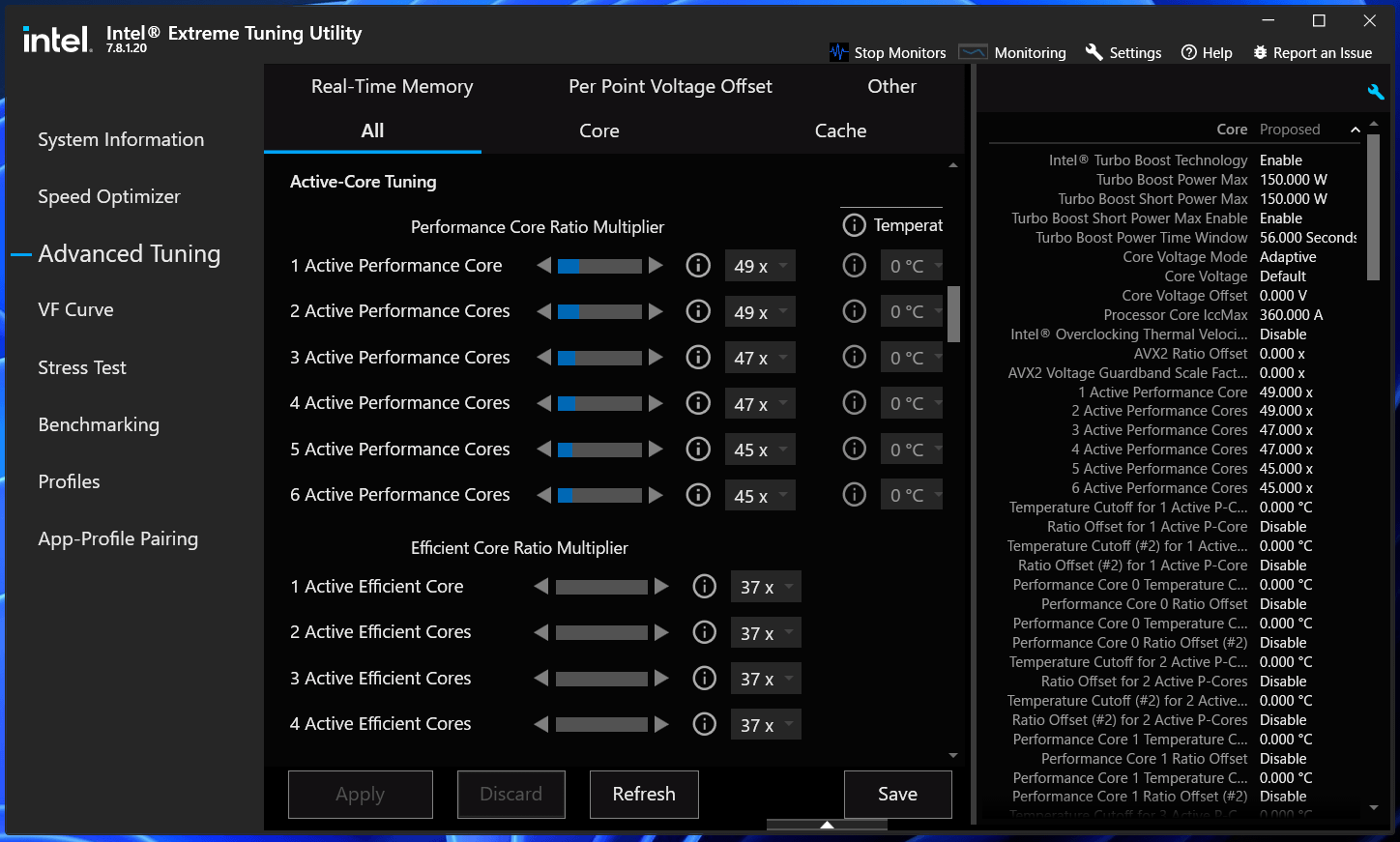The height and width of the screenshot is (842, 1400).
Task: Select the Core tab
Action: (x=599, y=131)
